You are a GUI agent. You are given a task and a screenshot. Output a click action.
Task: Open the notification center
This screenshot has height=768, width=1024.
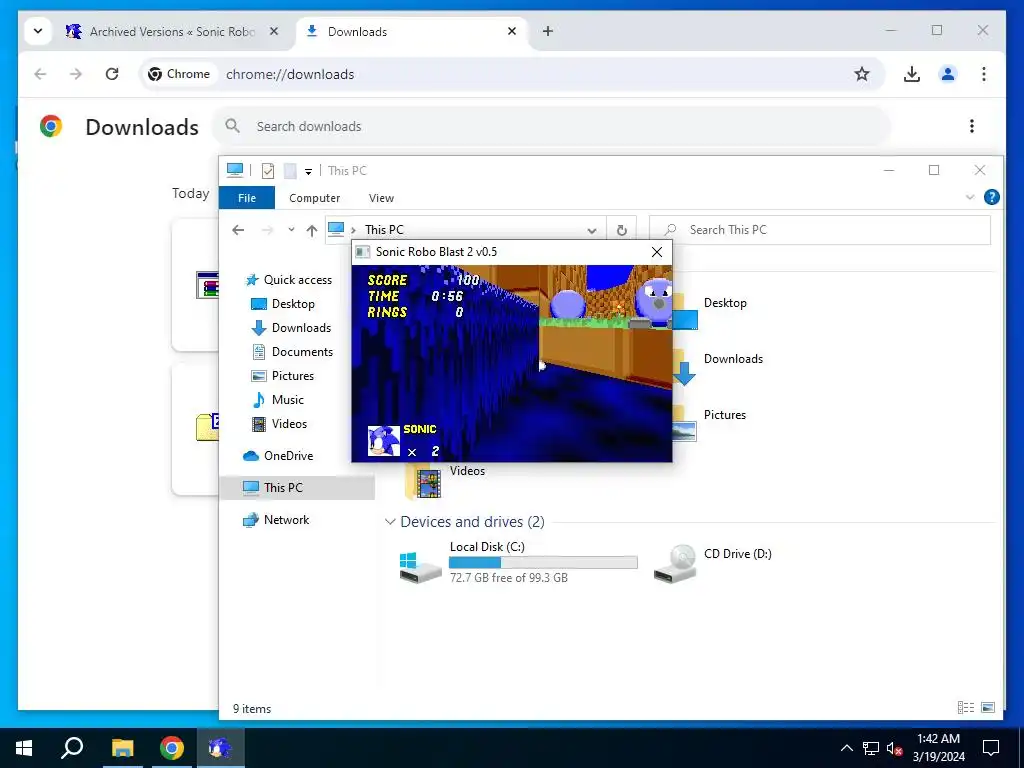tap(991, 748)
